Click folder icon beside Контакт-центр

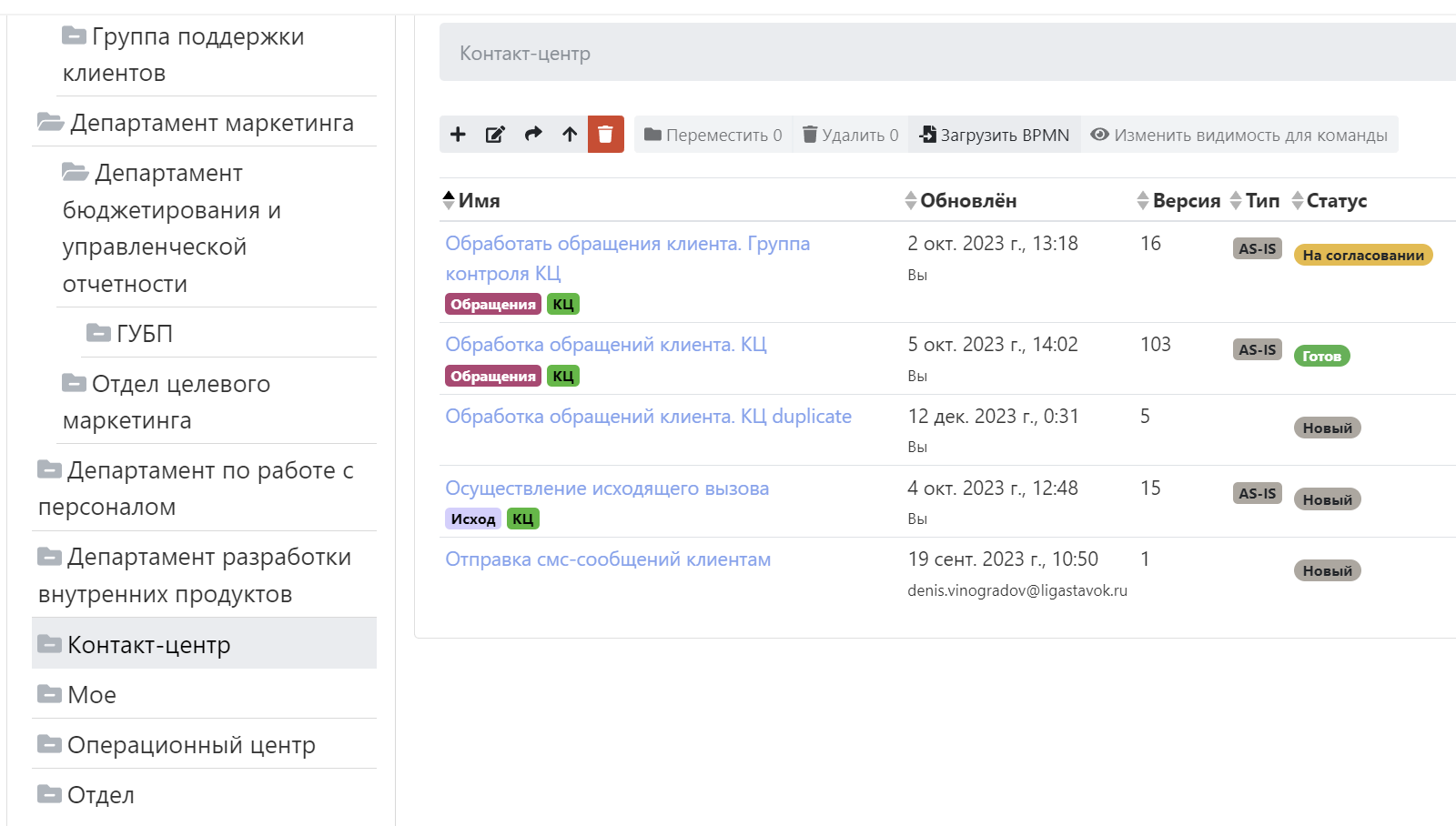pos(49,643)
